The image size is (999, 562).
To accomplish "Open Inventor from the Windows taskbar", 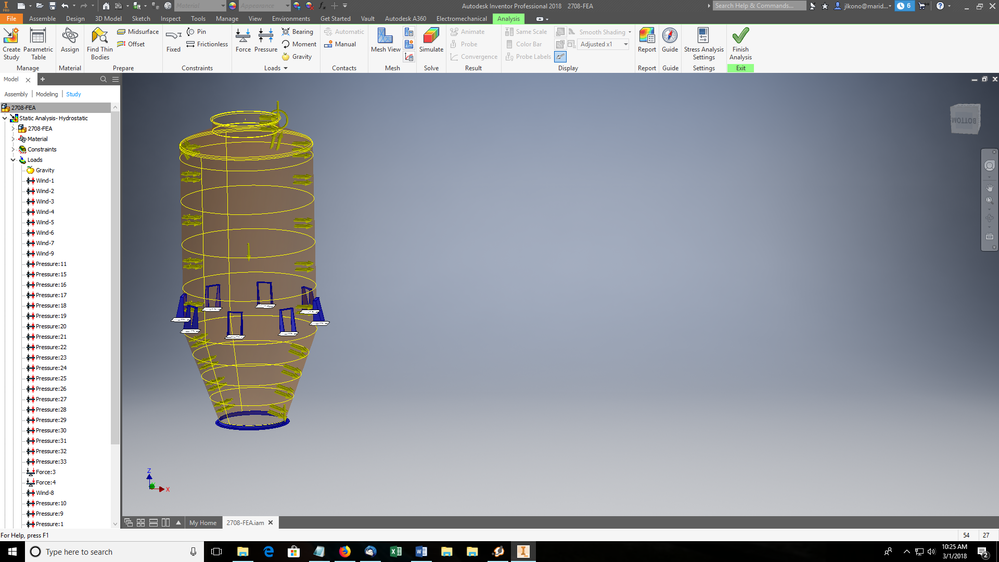I will click(x=523, y=551).
